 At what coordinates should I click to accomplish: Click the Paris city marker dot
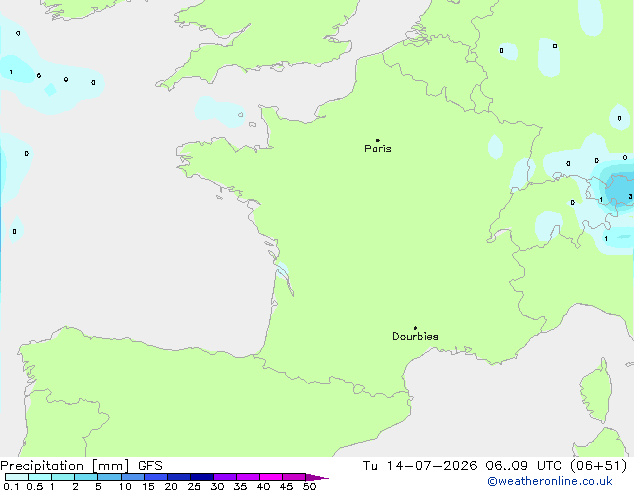[378, 140]
